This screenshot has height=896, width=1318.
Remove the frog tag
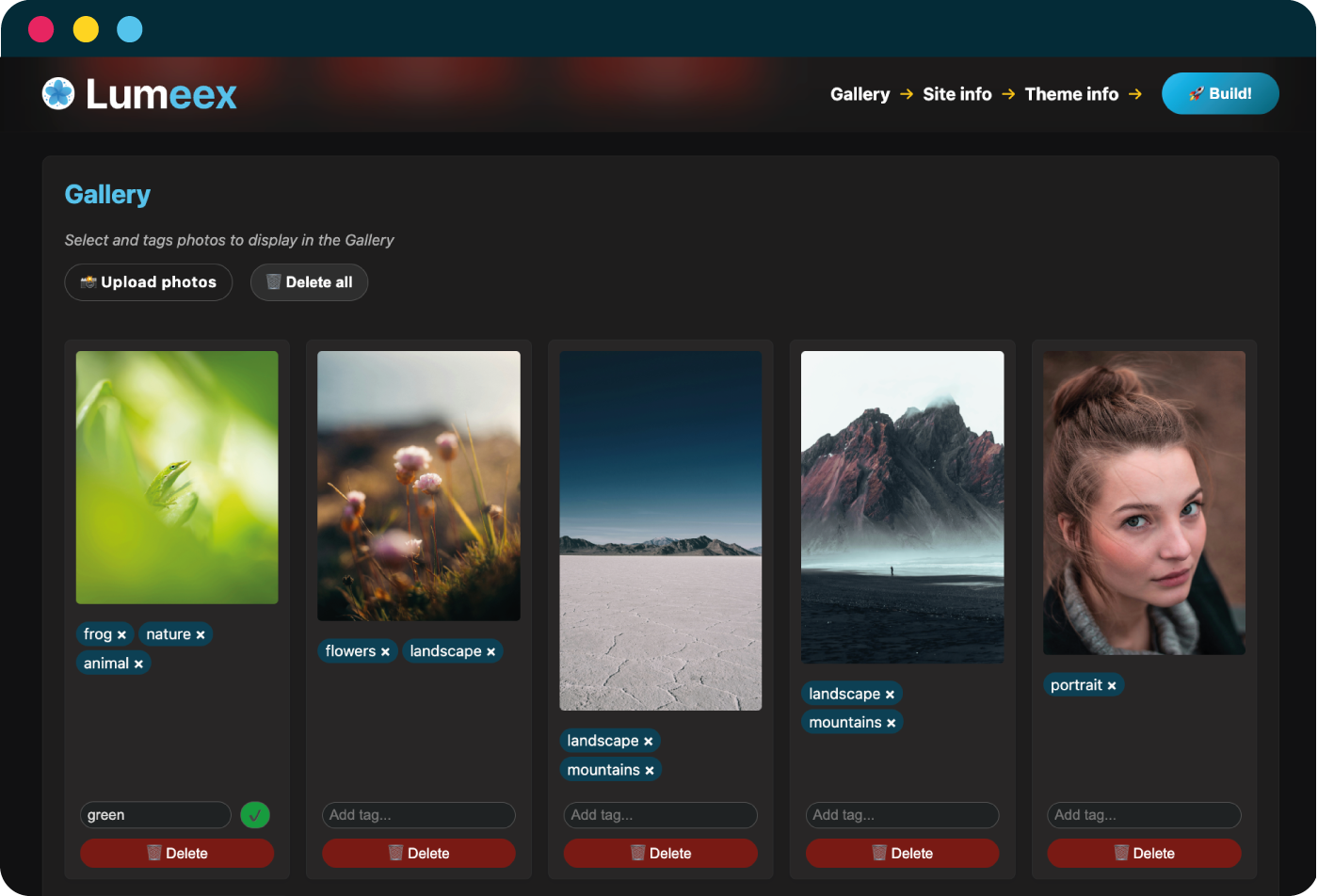point(121,635)
